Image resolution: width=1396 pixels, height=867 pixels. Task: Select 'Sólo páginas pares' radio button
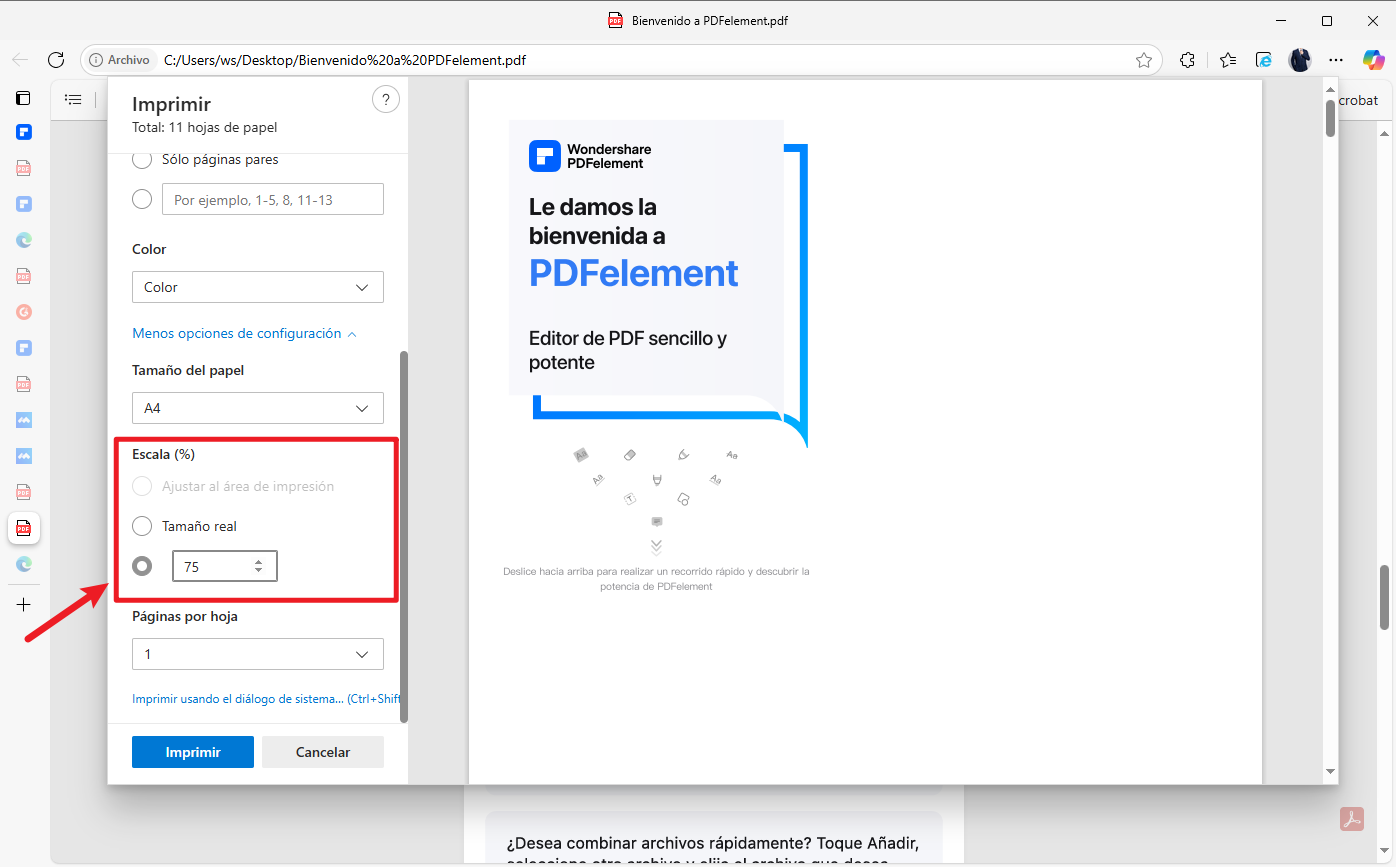(x=143, y=159)
